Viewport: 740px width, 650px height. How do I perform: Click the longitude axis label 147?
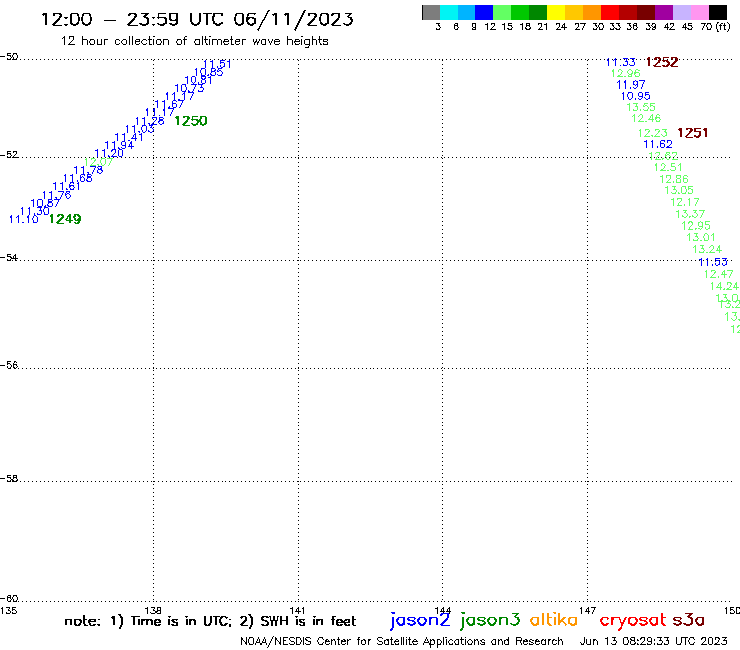click(x=587, y=610)
